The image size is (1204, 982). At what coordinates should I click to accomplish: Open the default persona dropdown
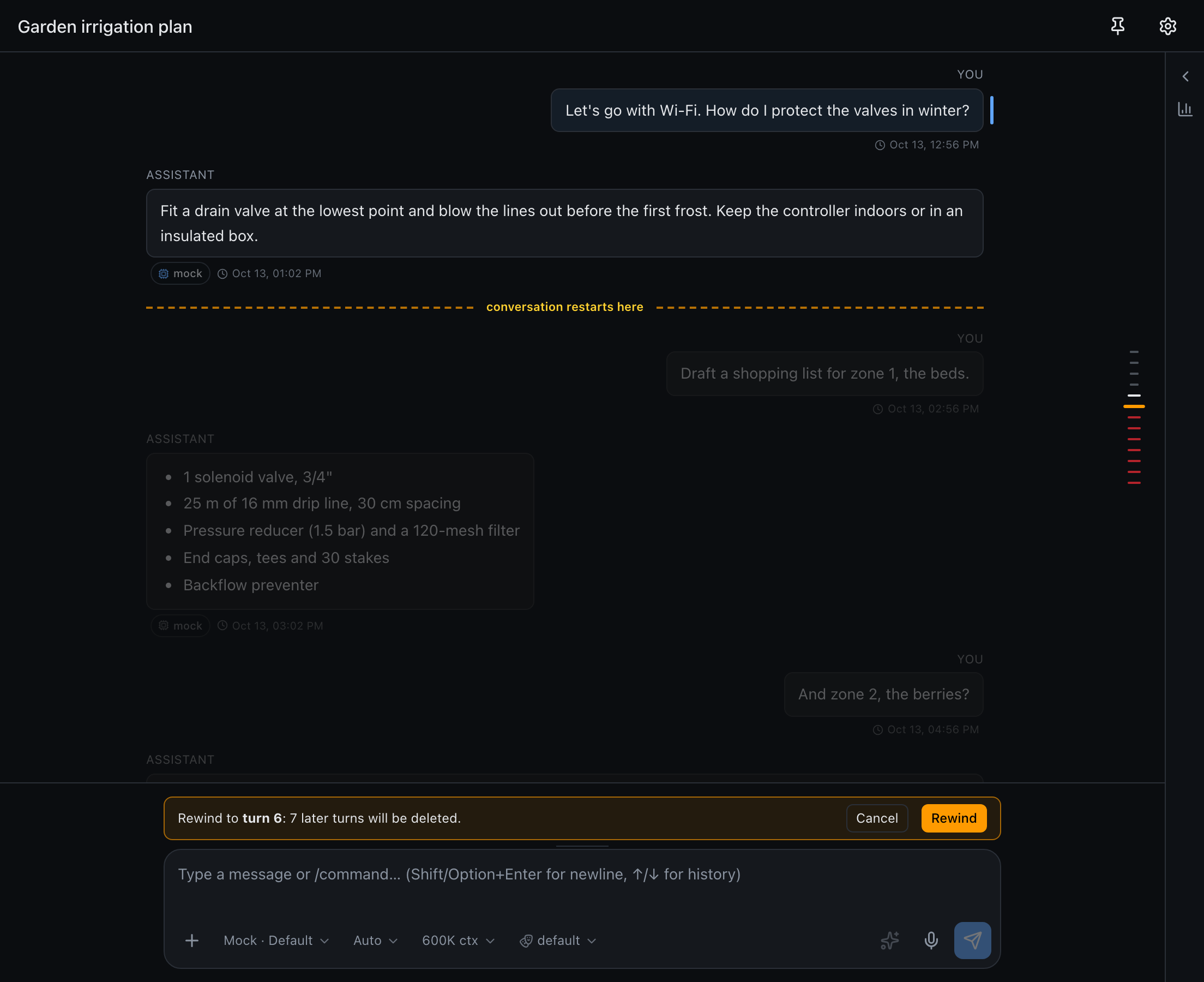(557, 940)
